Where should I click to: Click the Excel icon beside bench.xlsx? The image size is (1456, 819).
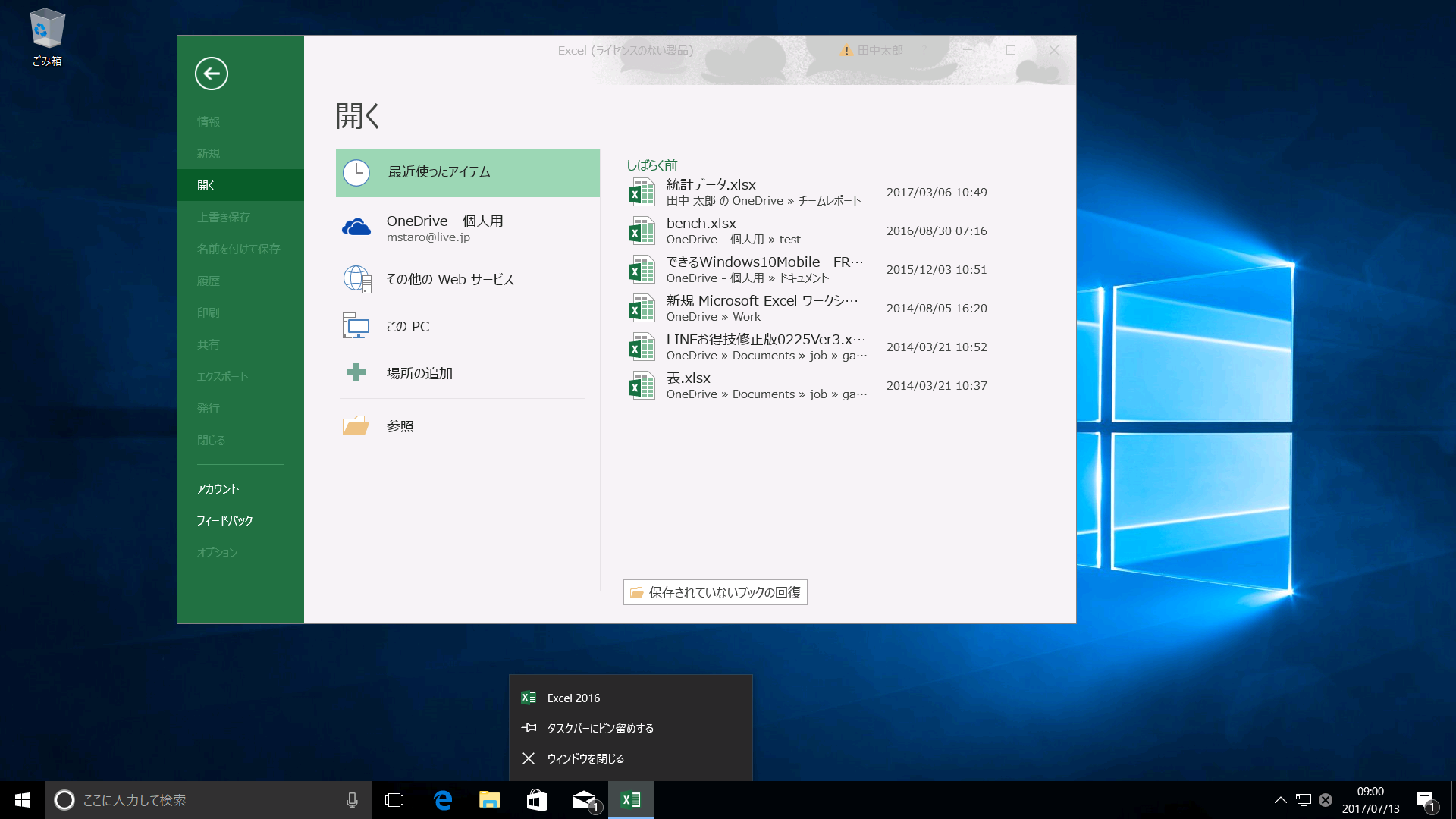[x=642, y=231]
